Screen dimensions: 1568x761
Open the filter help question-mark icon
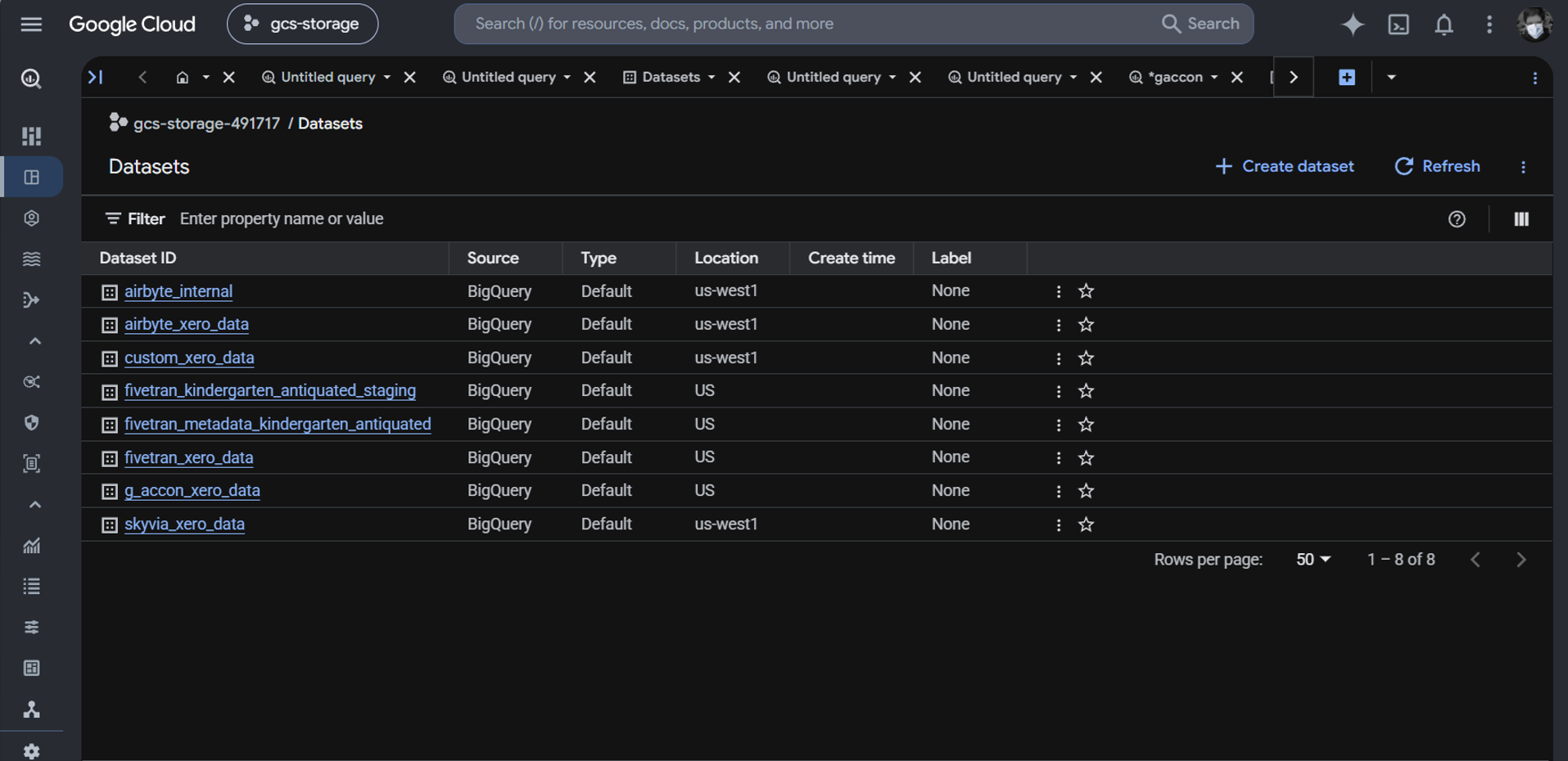(x=1456, y=219)
